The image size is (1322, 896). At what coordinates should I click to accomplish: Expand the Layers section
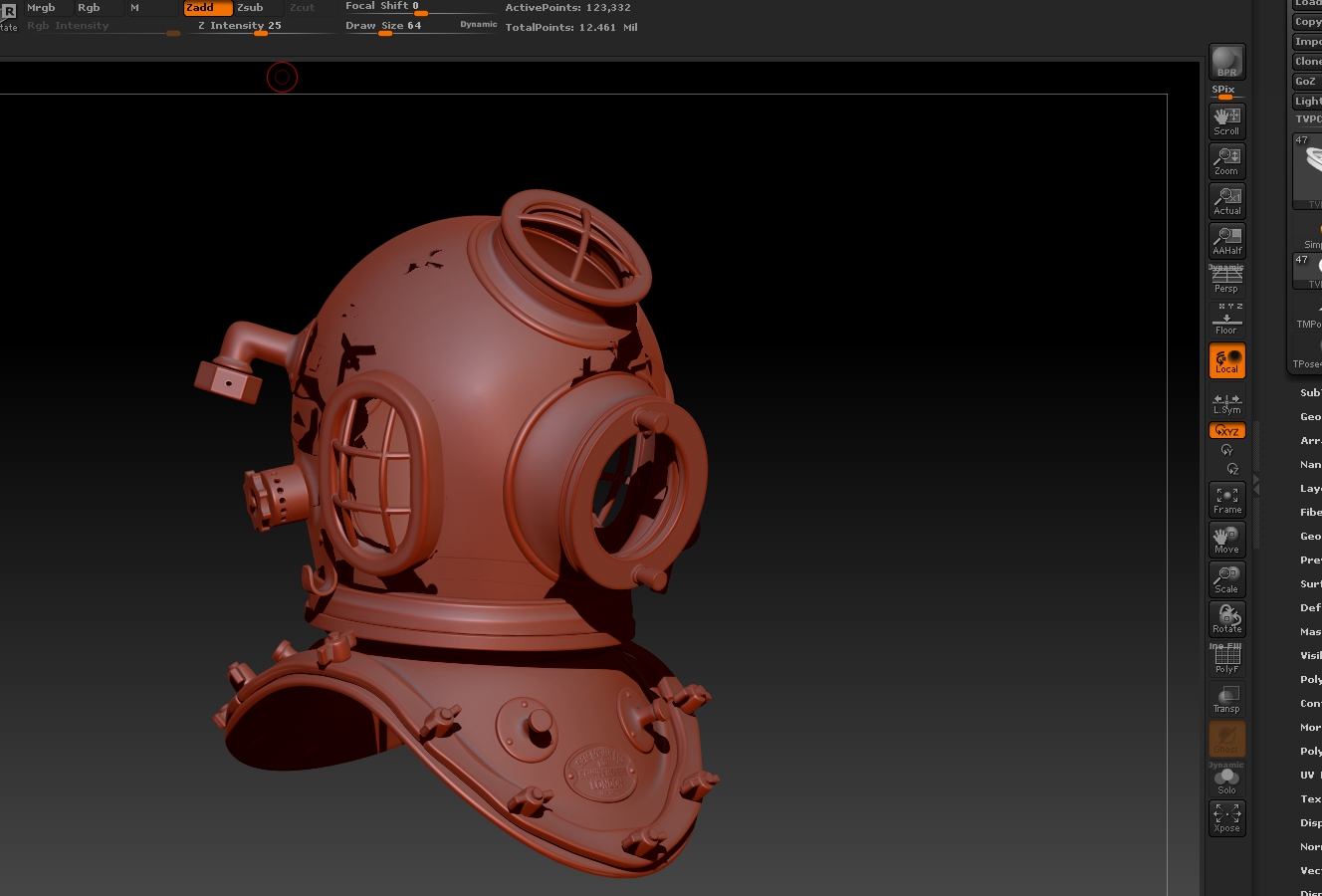coord(1310,489)
